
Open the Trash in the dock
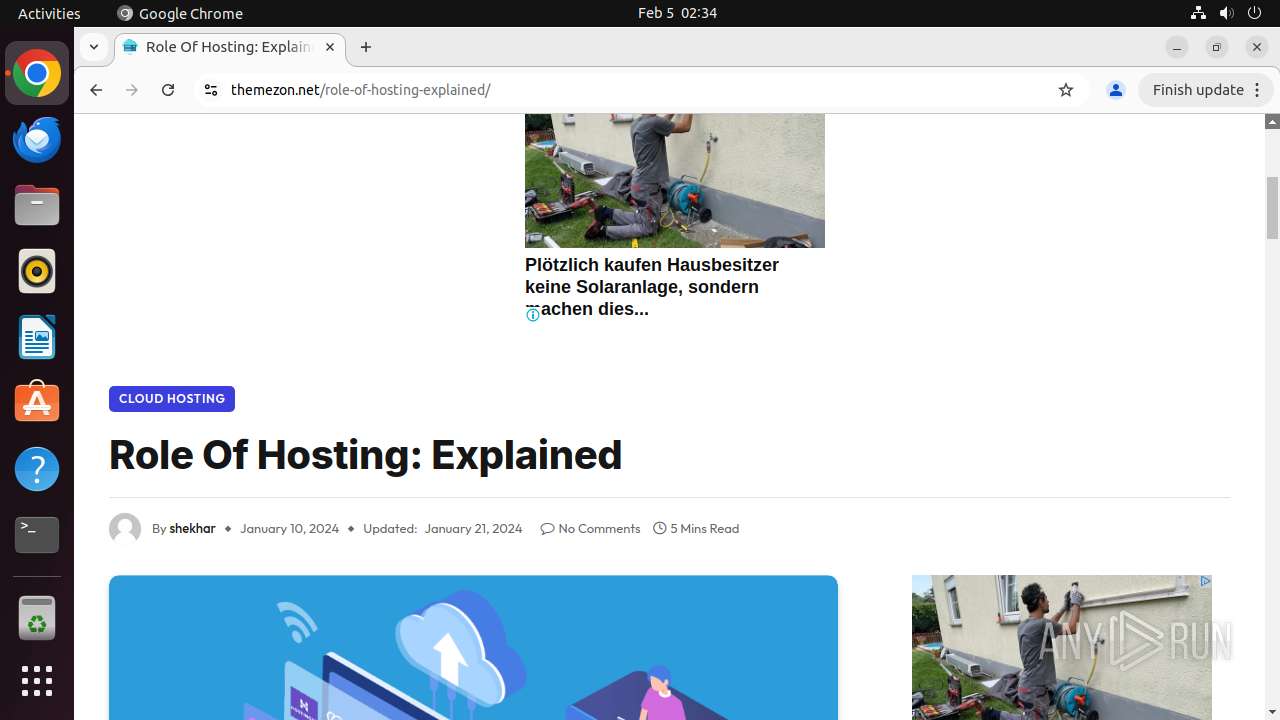[37, 618]
